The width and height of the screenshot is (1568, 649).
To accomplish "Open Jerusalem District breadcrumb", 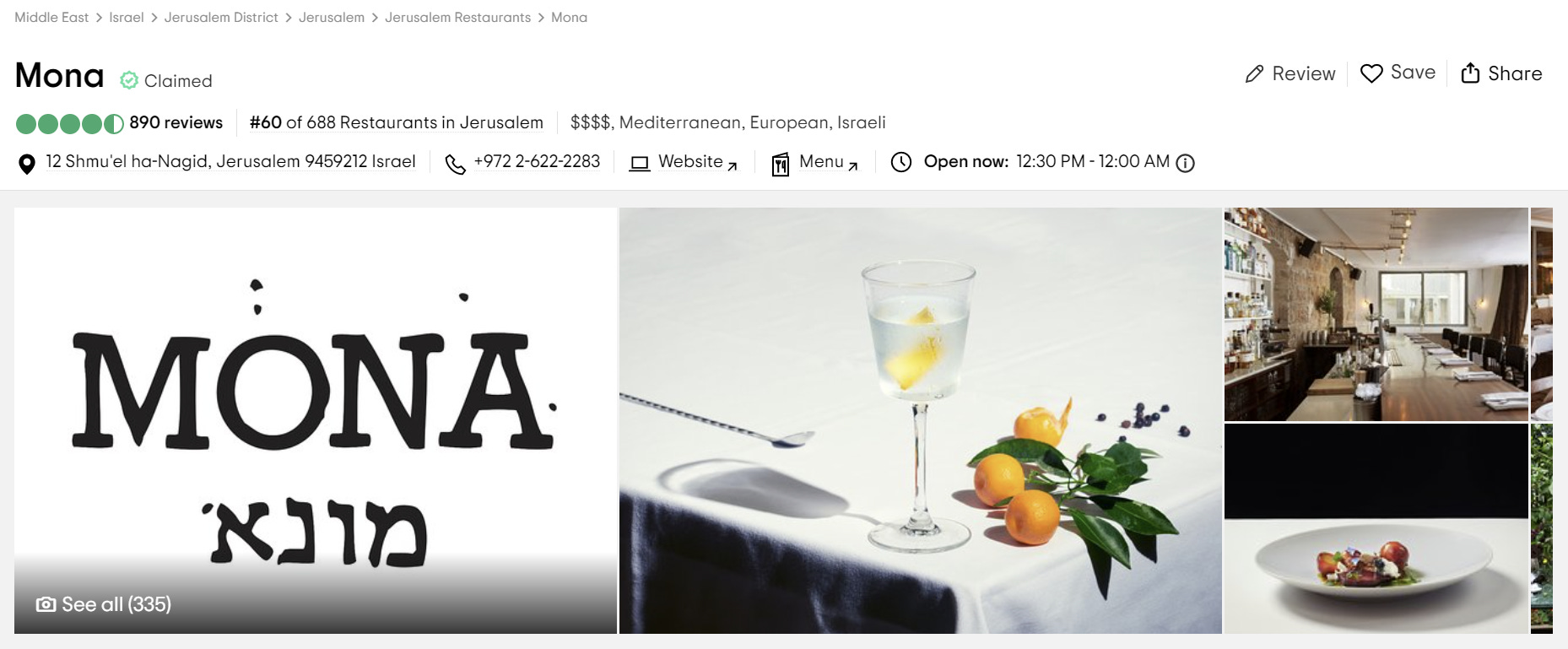I will 221,17.
